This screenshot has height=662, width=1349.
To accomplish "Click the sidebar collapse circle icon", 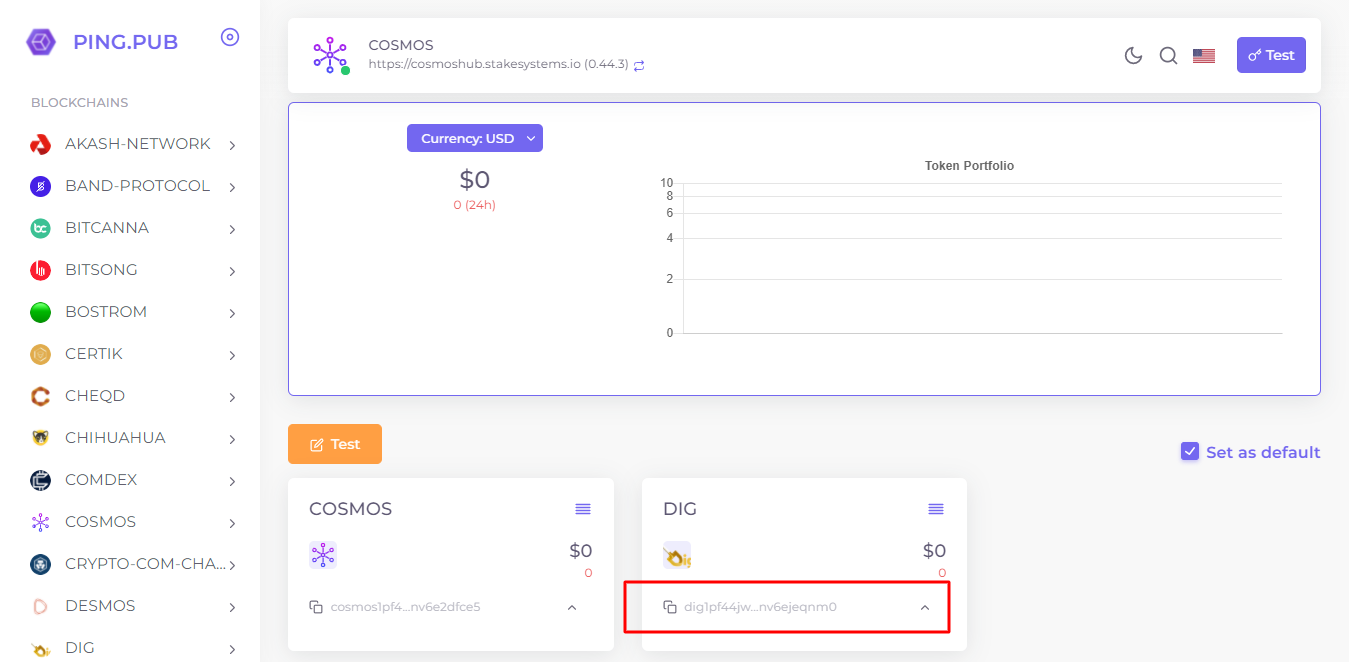I will [x=230, y=38].
